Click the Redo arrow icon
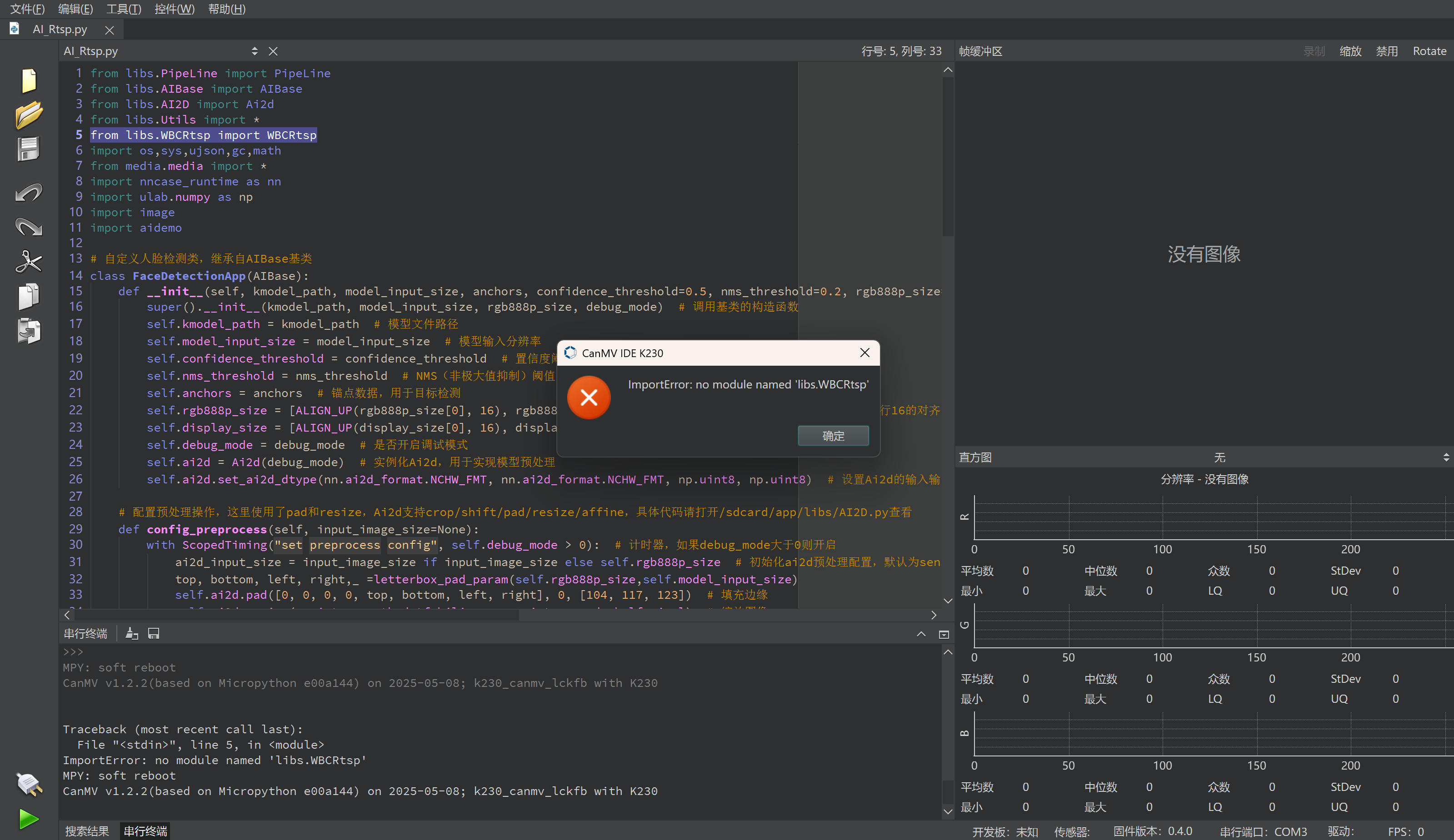 coord(29,227)
